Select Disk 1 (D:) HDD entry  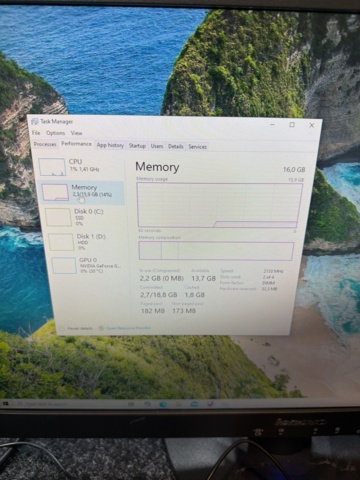coord(85,242)
